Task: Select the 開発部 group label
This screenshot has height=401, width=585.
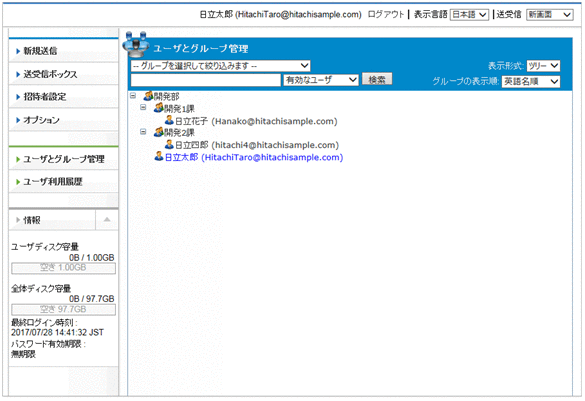Action: [166, 97]
